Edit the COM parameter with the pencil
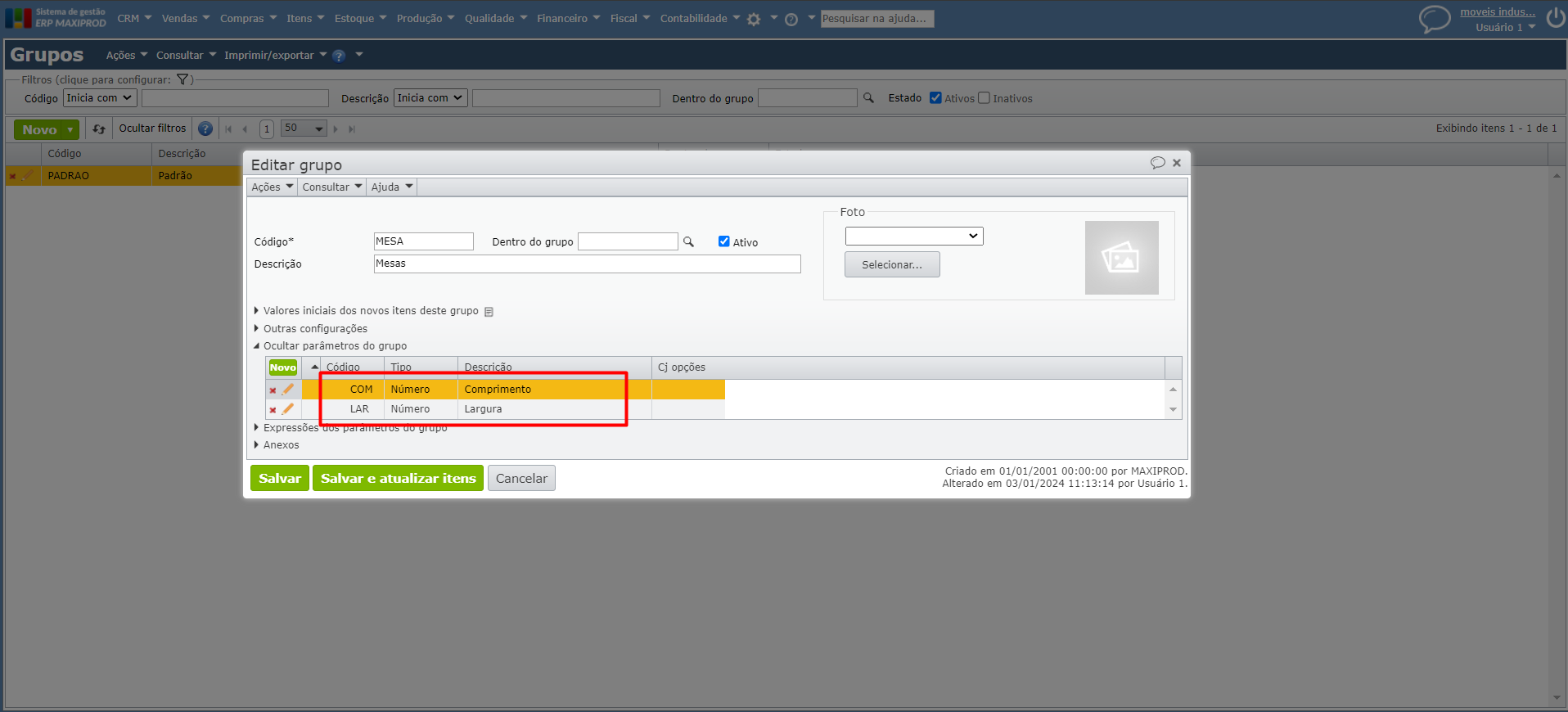The image size is (1568, 712). click(287, 390)
